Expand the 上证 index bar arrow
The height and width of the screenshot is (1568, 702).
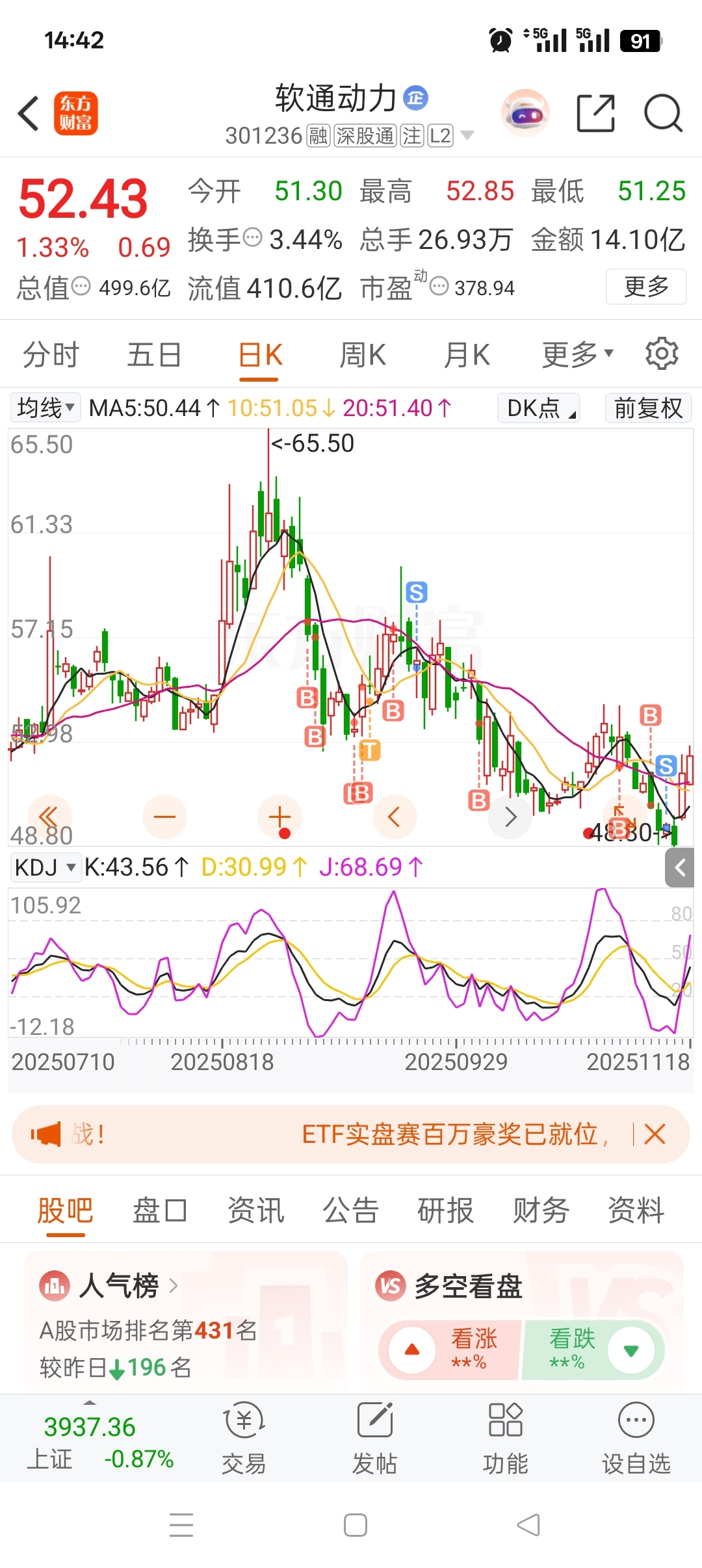(x=90, y=1402)
